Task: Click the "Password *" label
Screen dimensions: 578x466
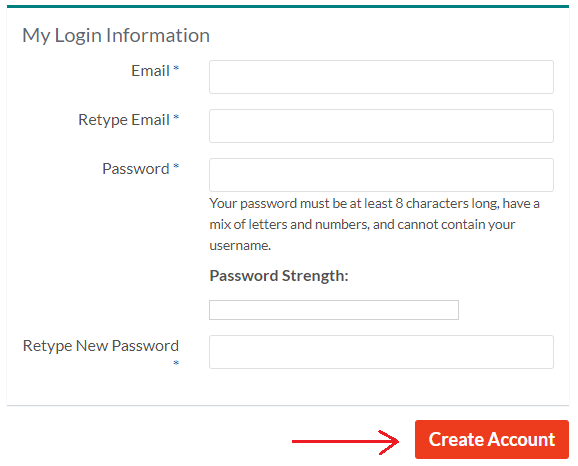Action: [x=141, y=169]
